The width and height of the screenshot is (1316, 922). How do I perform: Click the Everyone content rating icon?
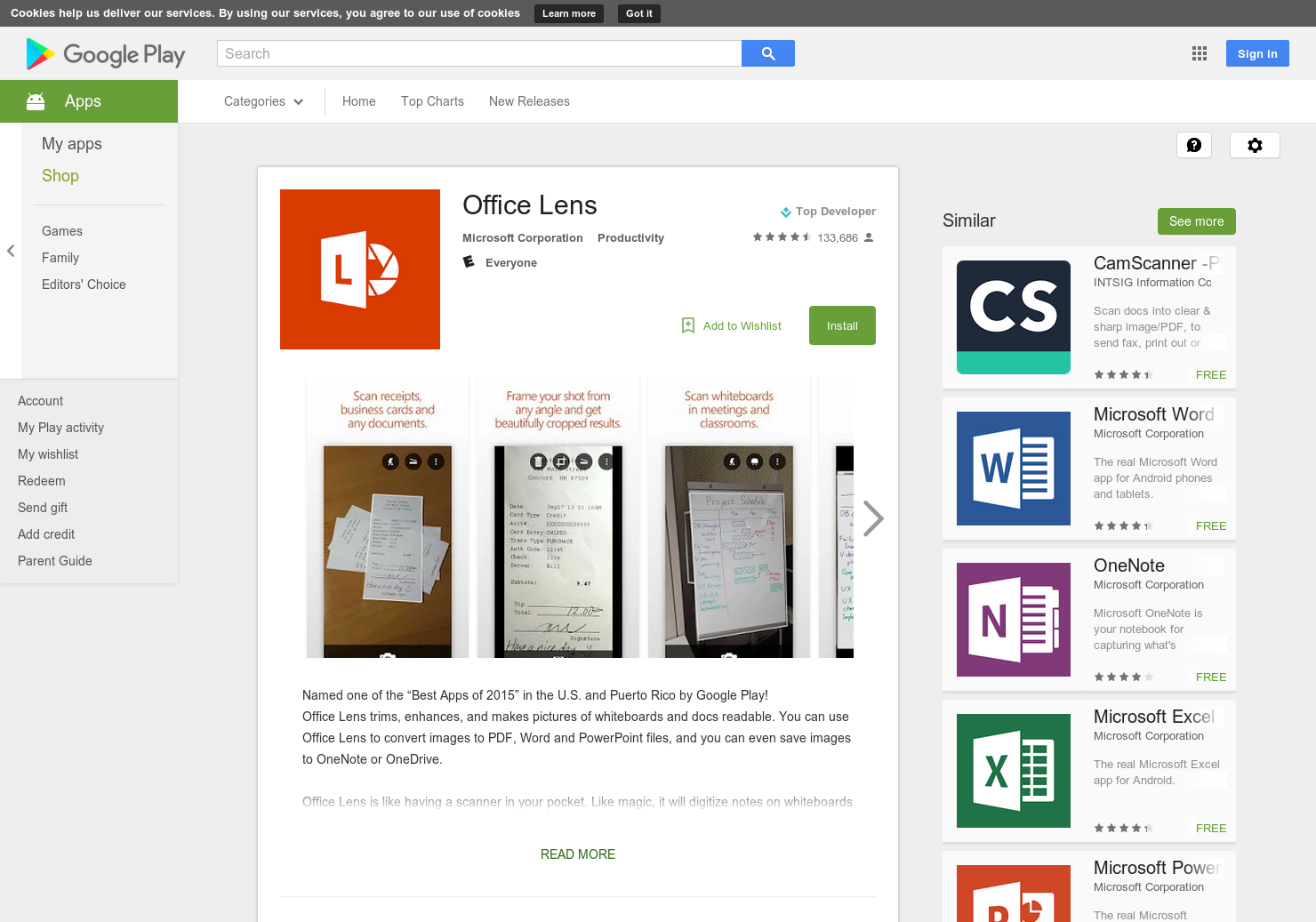(x=469, y=262)
